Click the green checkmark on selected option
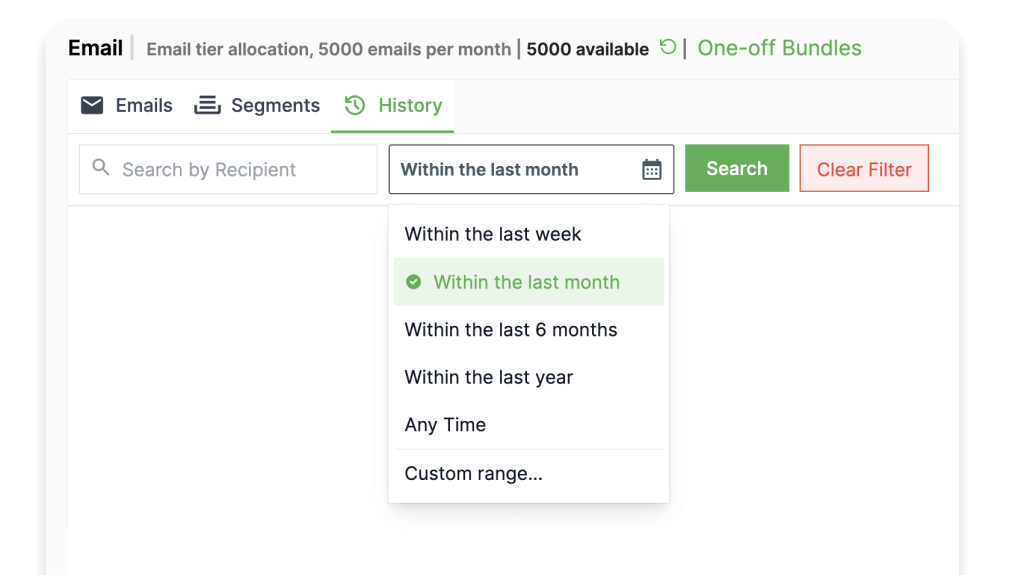This screenshot has height=575, width=1024. [x=413, y=282]
